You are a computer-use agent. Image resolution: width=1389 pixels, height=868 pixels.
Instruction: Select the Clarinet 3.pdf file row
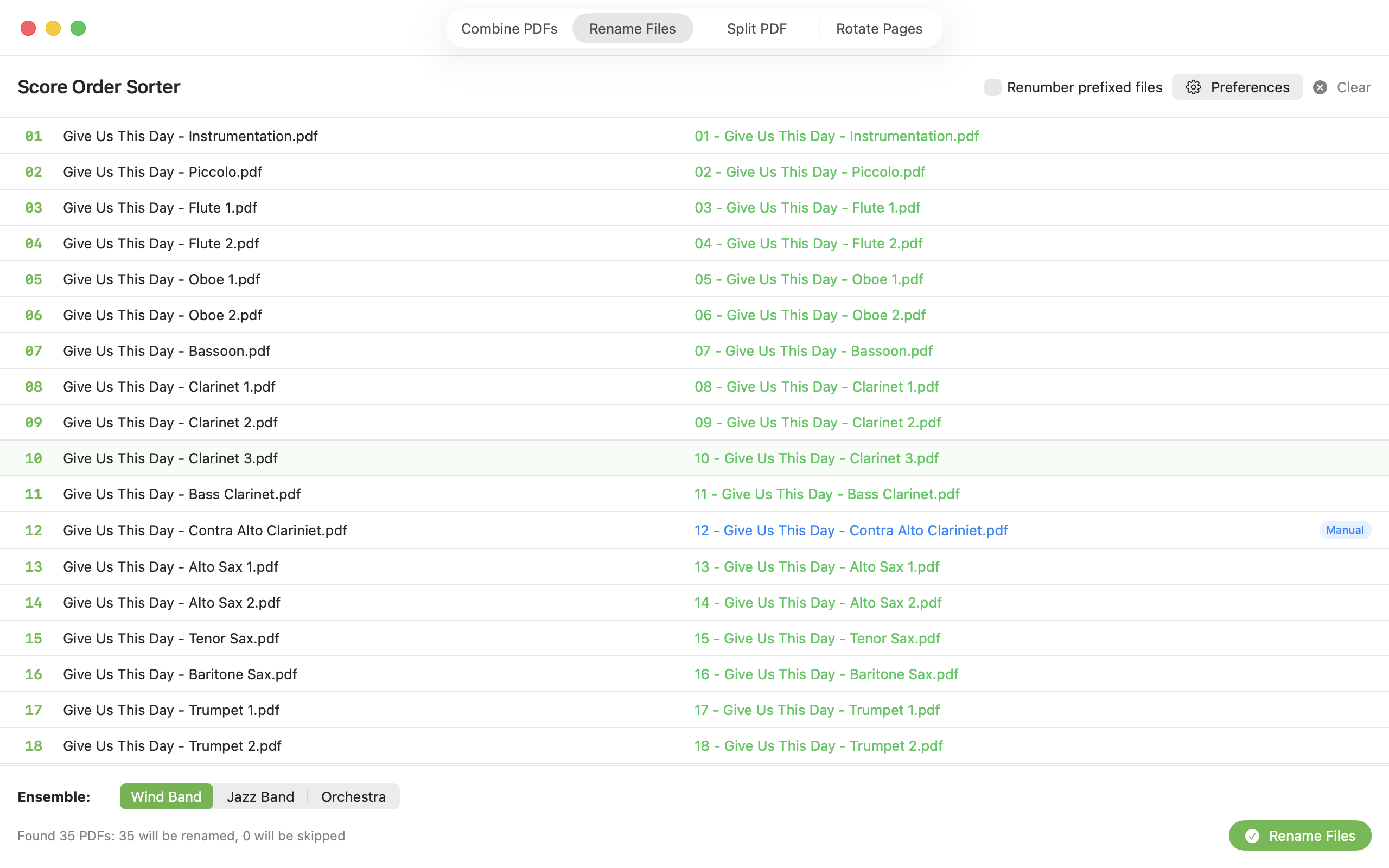170,457
